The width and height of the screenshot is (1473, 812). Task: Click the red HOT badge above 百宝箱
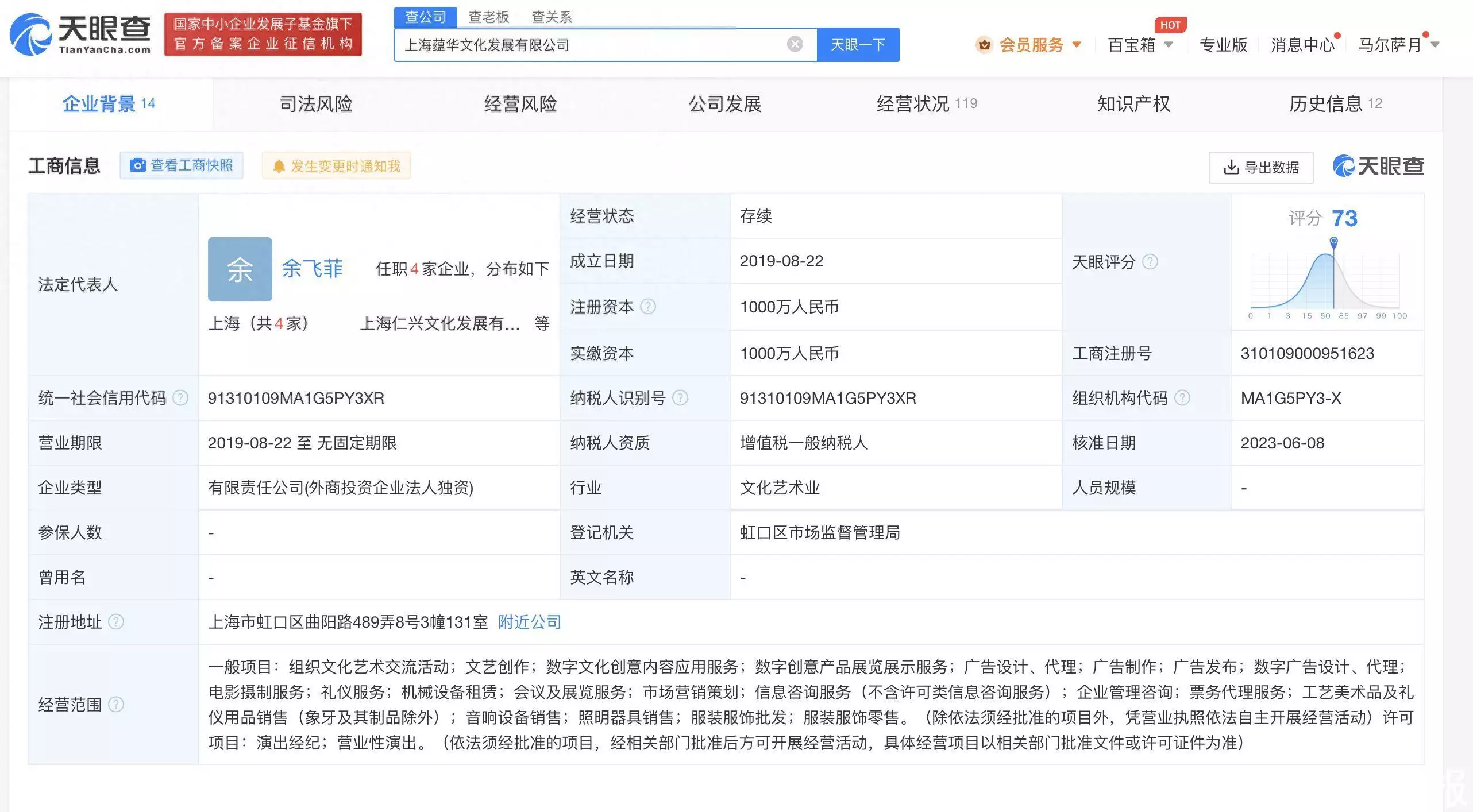coord(1170,25)
